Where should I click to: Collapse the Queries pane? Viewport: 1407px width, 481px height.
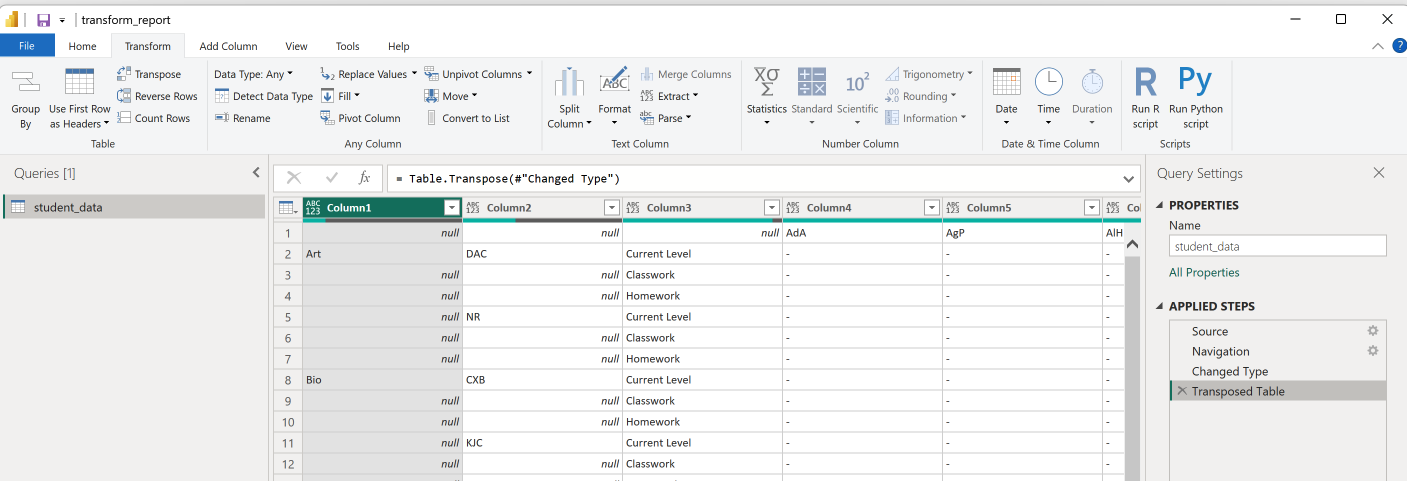(x=257, y=173)
